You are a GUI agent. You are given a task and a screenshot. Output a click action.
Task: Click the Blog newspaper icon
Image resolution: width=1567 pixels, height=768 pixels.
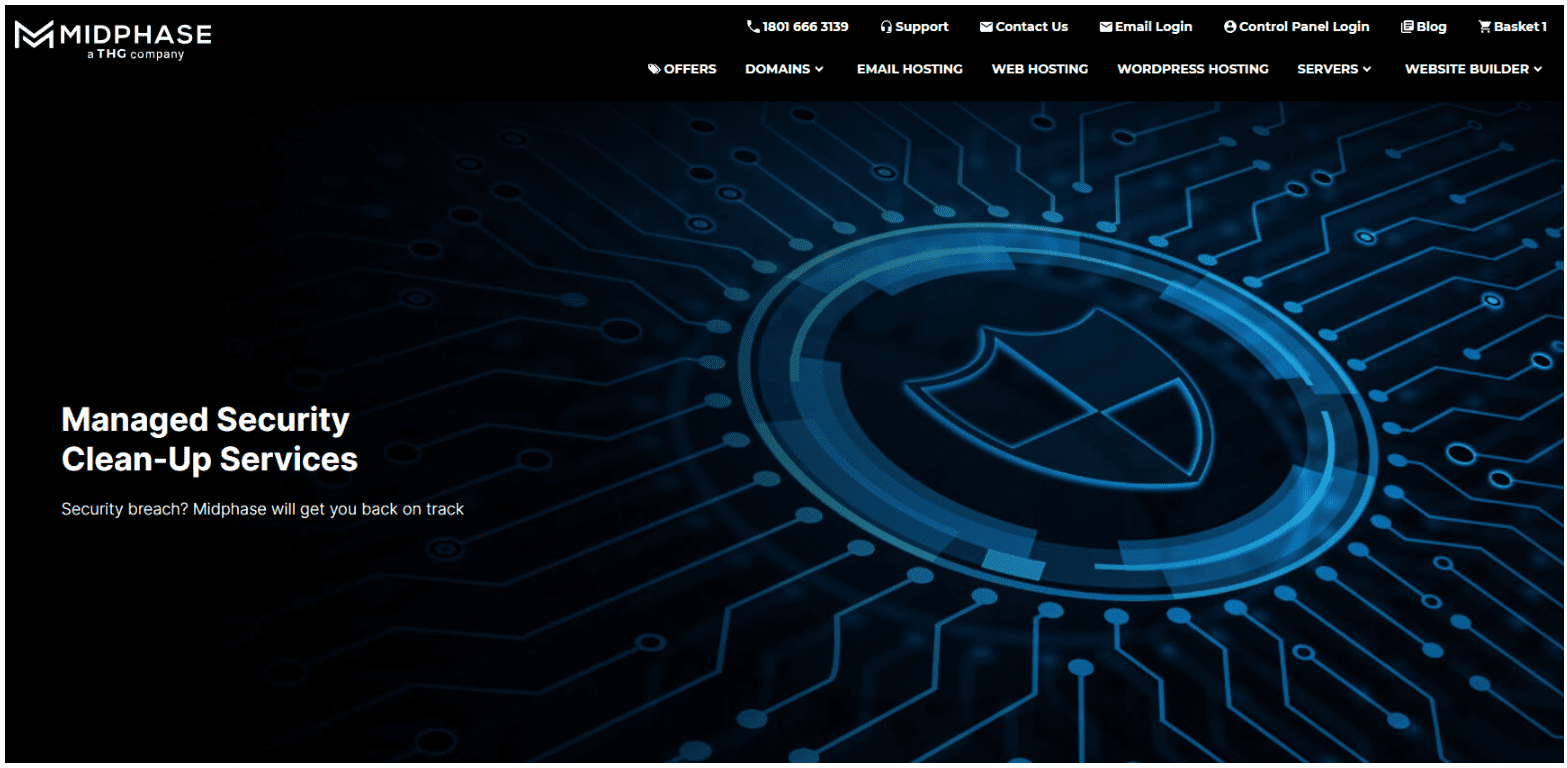click(1407, 27)
